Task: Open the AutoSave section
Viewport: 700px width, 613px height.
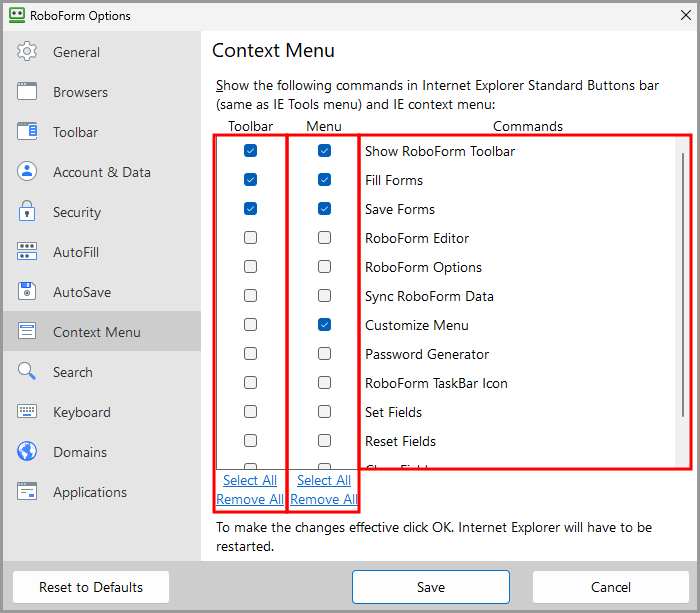Action: click(102, 292)
